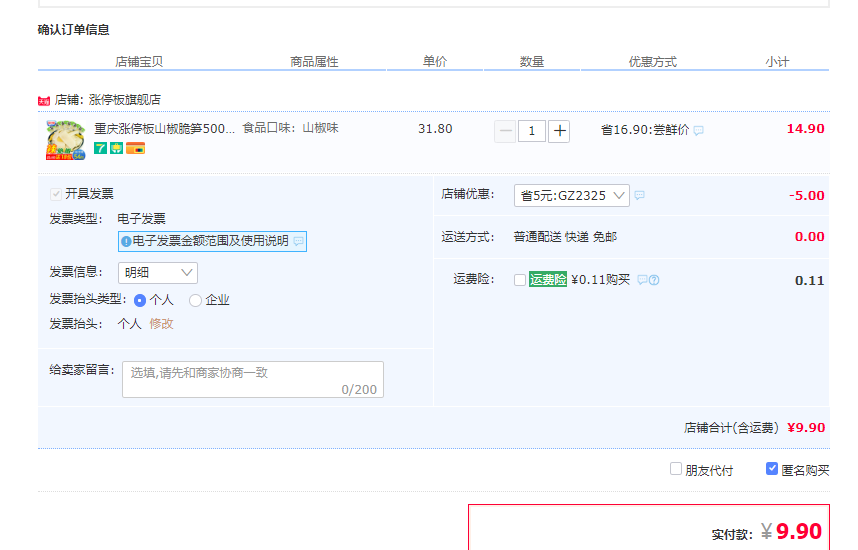Toggle the 开具发票 checkbox
This screenshot has height=550, width=858.
56,194
